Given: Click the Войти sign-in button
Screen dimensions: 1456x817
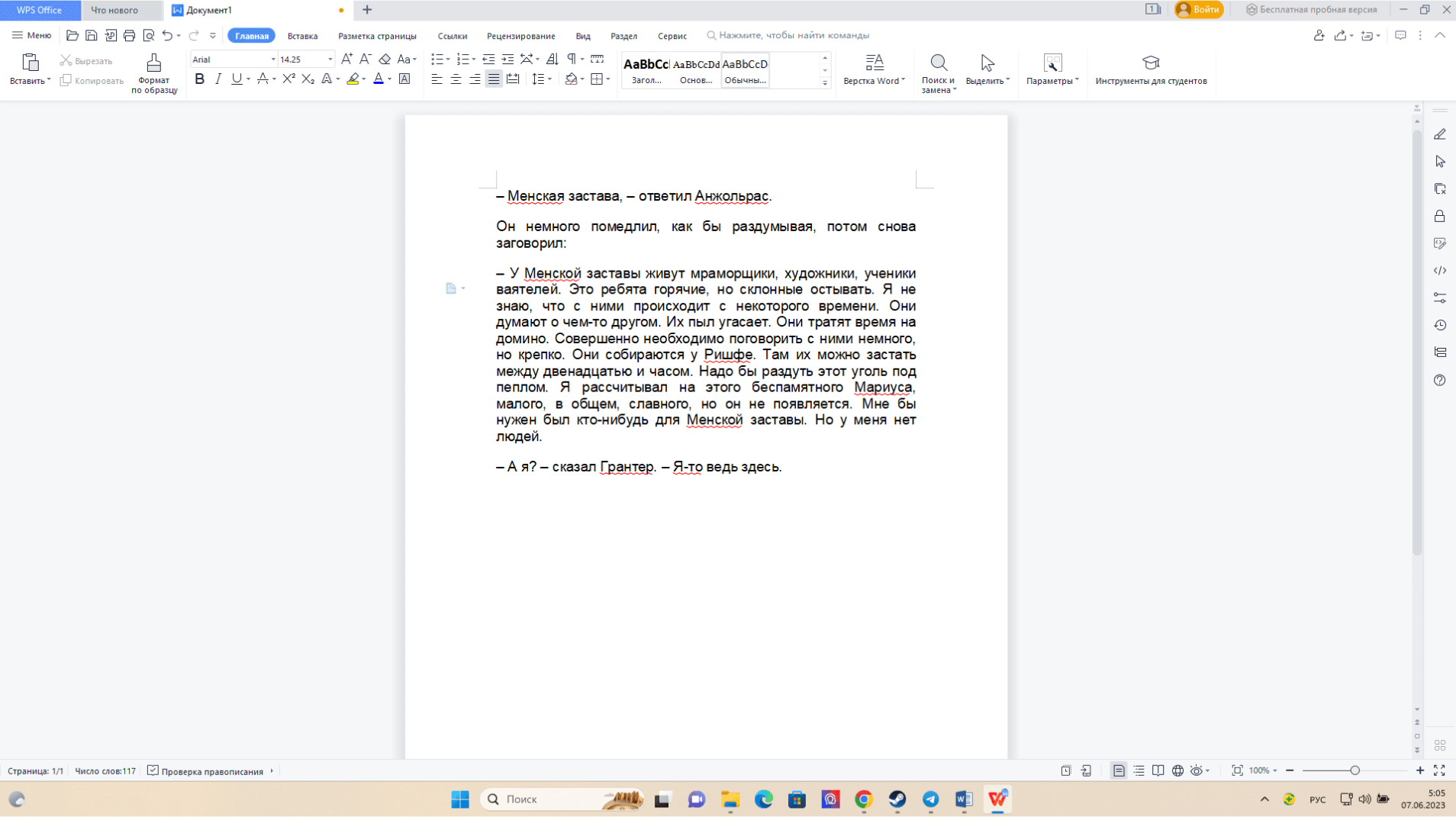Looking at the screenshot, I should [1199, 10].
